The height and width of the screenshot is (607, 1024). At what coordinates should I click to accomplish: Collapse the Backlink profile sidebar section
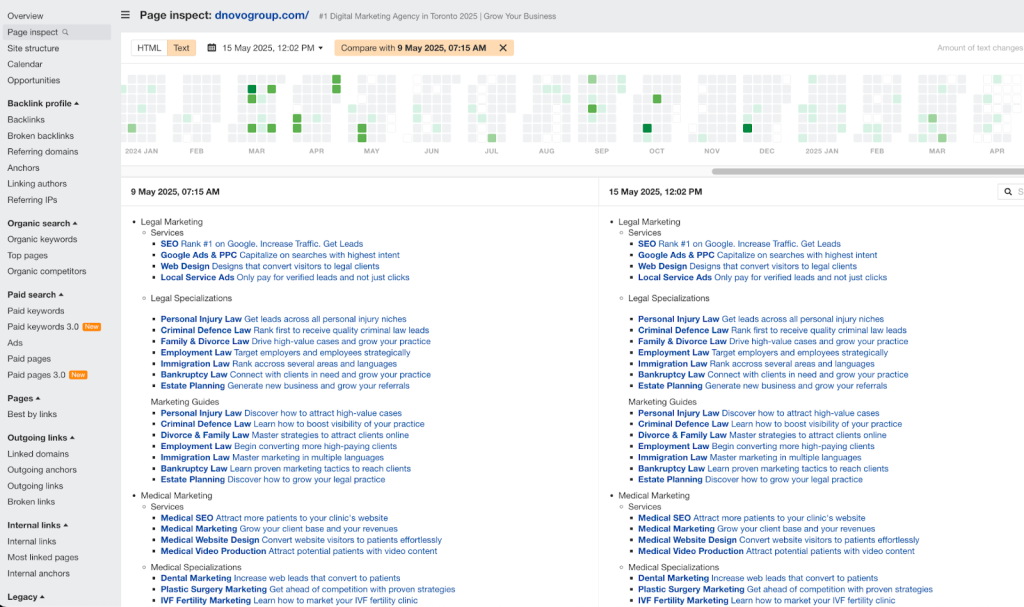coord(55,103)
